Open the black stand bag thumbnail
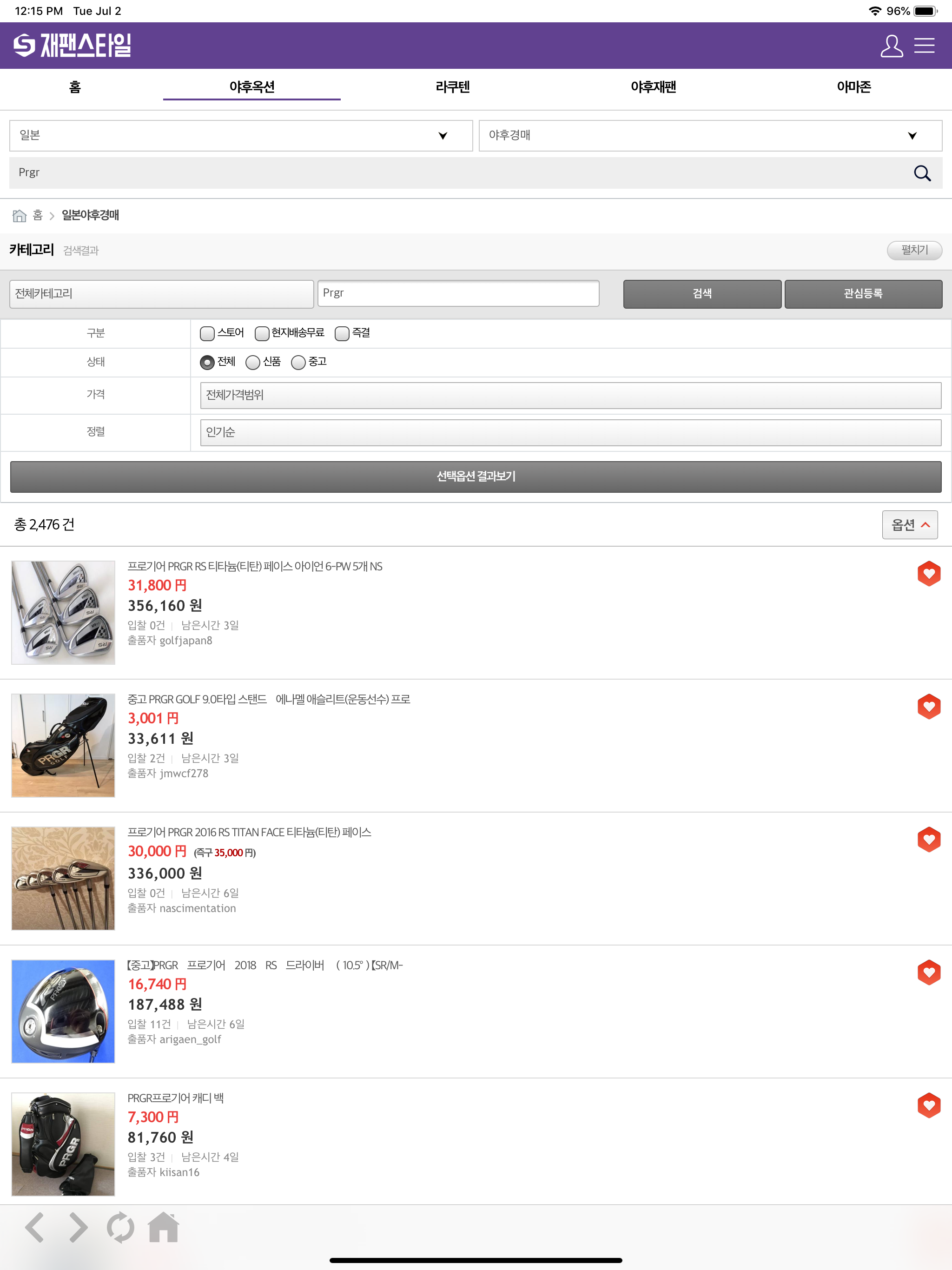 pos(63,745)
